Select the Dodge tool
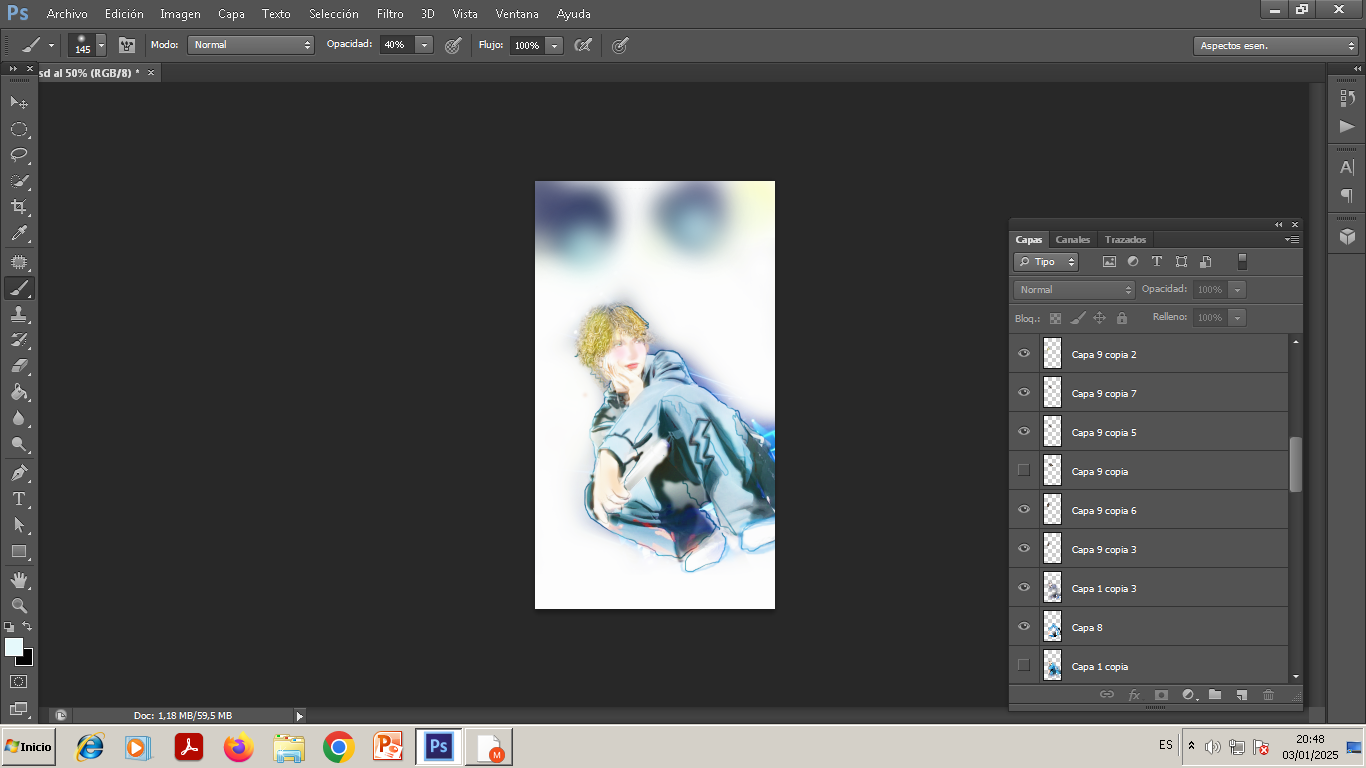Screen dimensions: 1366x768 point(19,444)
